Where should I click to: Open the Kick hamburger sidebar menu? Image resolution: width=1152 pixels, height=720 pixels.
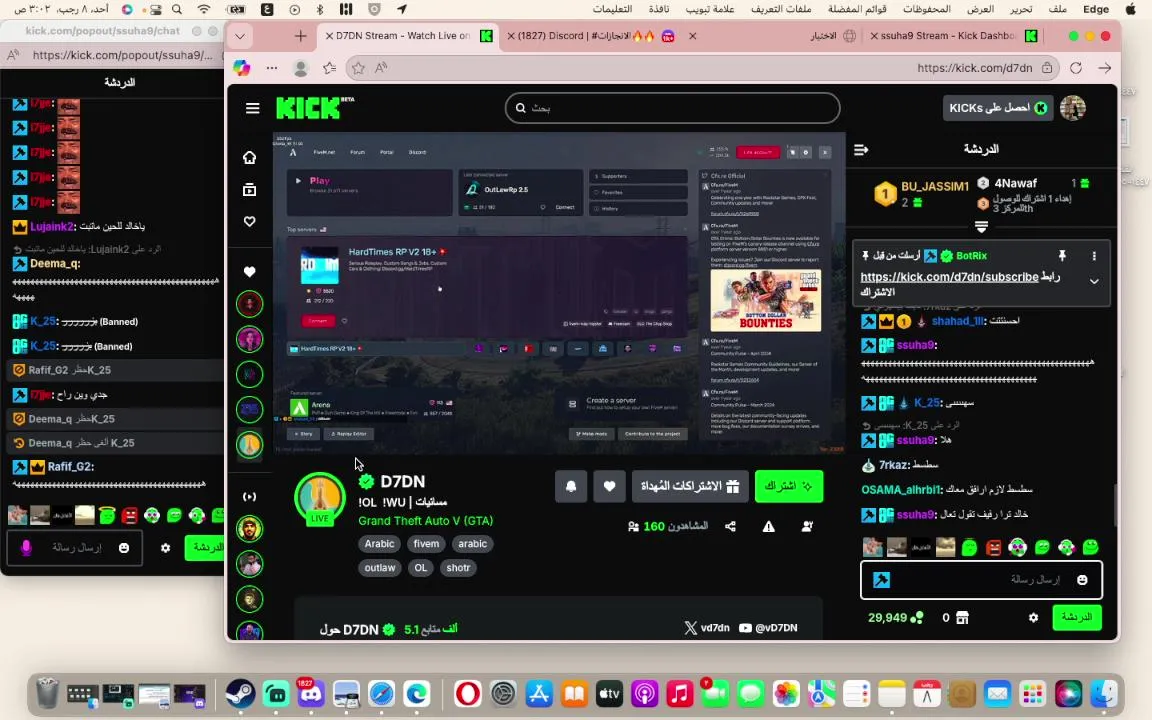(252, 108)
